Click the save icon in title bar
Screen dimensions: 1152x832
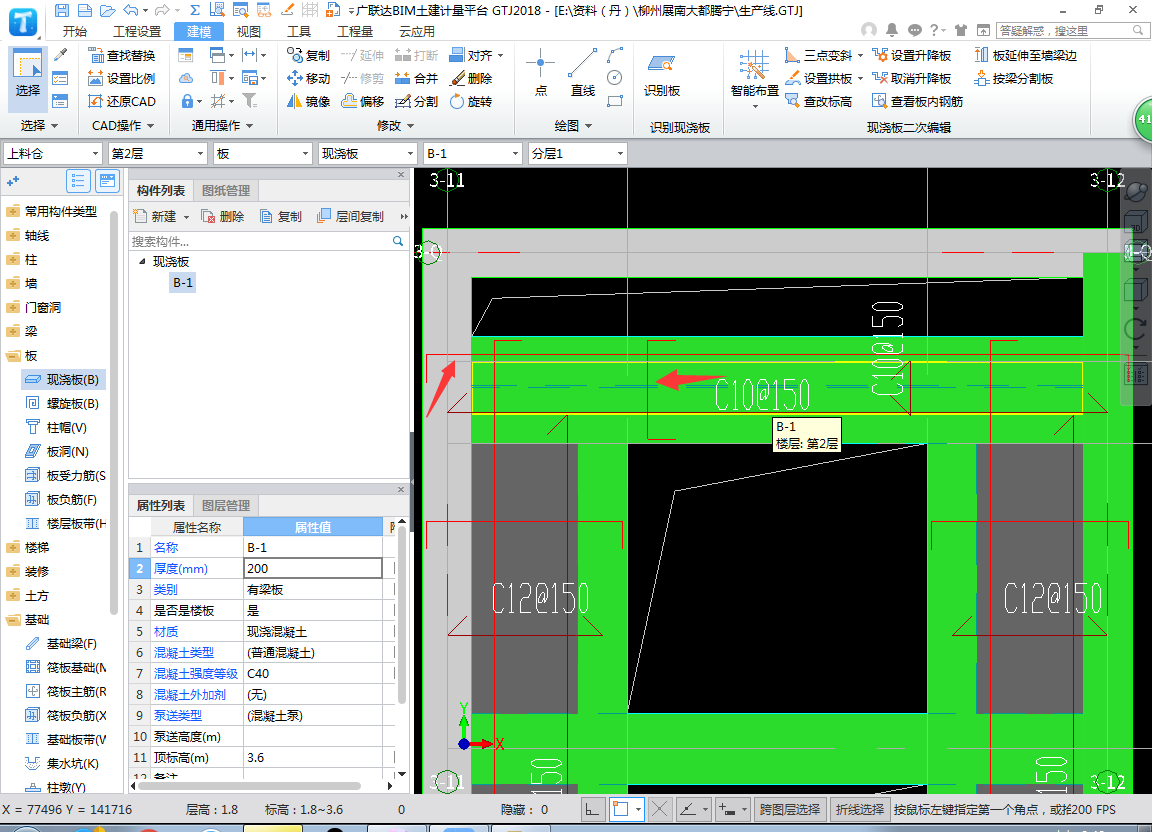point(62,10)
